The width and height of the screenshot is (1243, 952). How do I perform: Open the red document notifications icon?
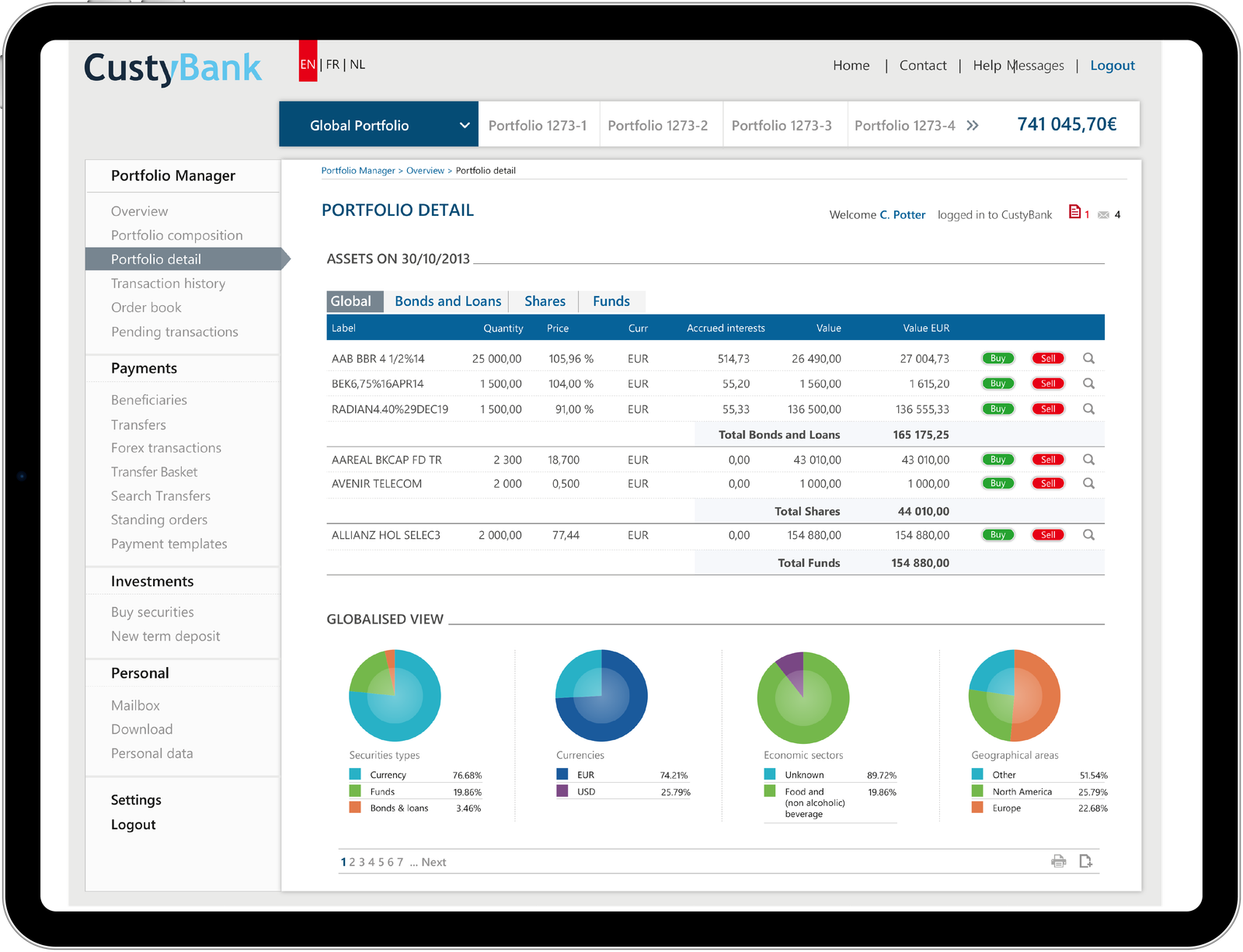click(x=1075, y=212)
